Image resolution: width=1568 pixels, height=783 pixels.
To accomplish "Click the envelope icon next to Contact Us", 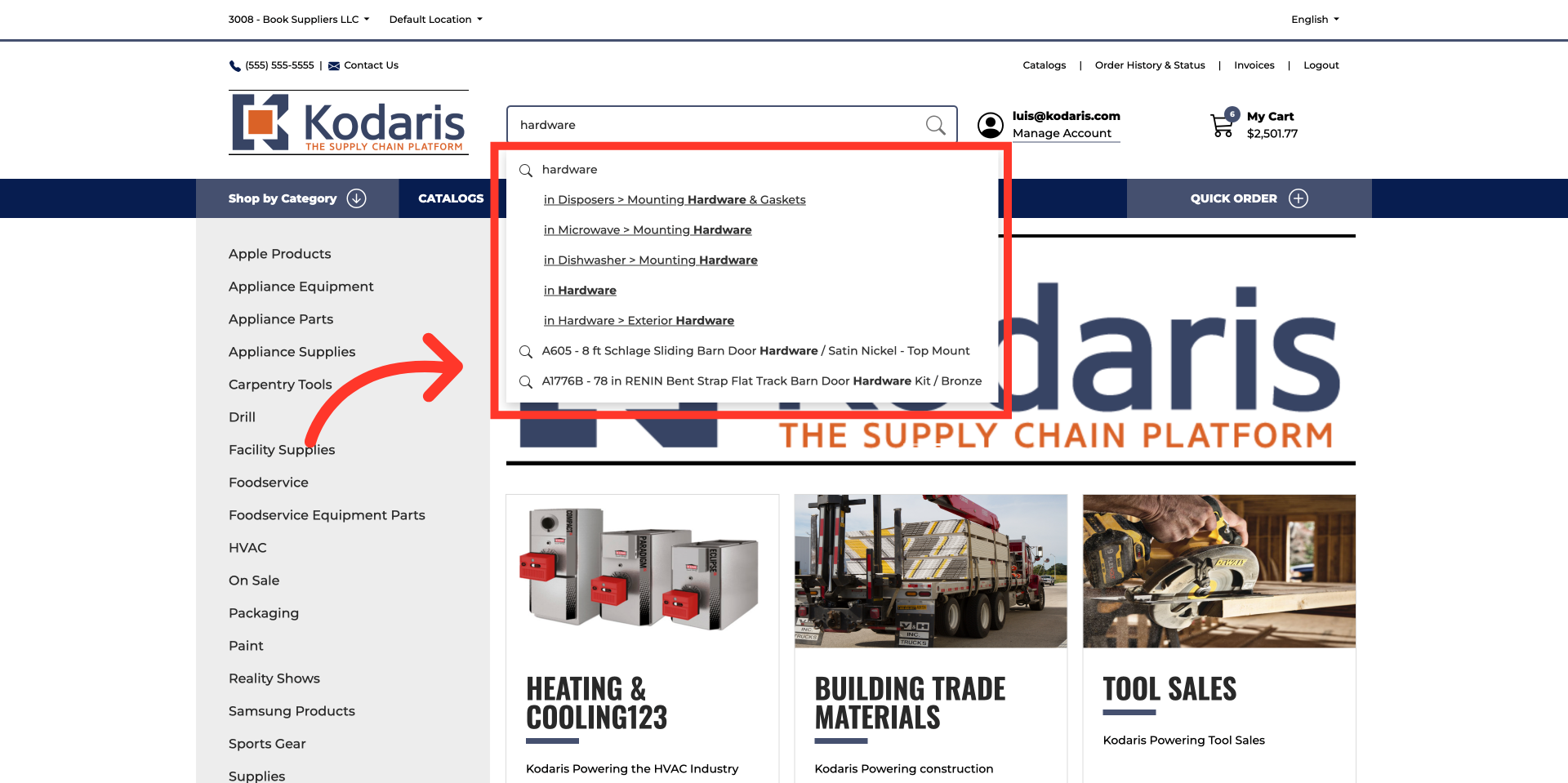I will 334,66.
